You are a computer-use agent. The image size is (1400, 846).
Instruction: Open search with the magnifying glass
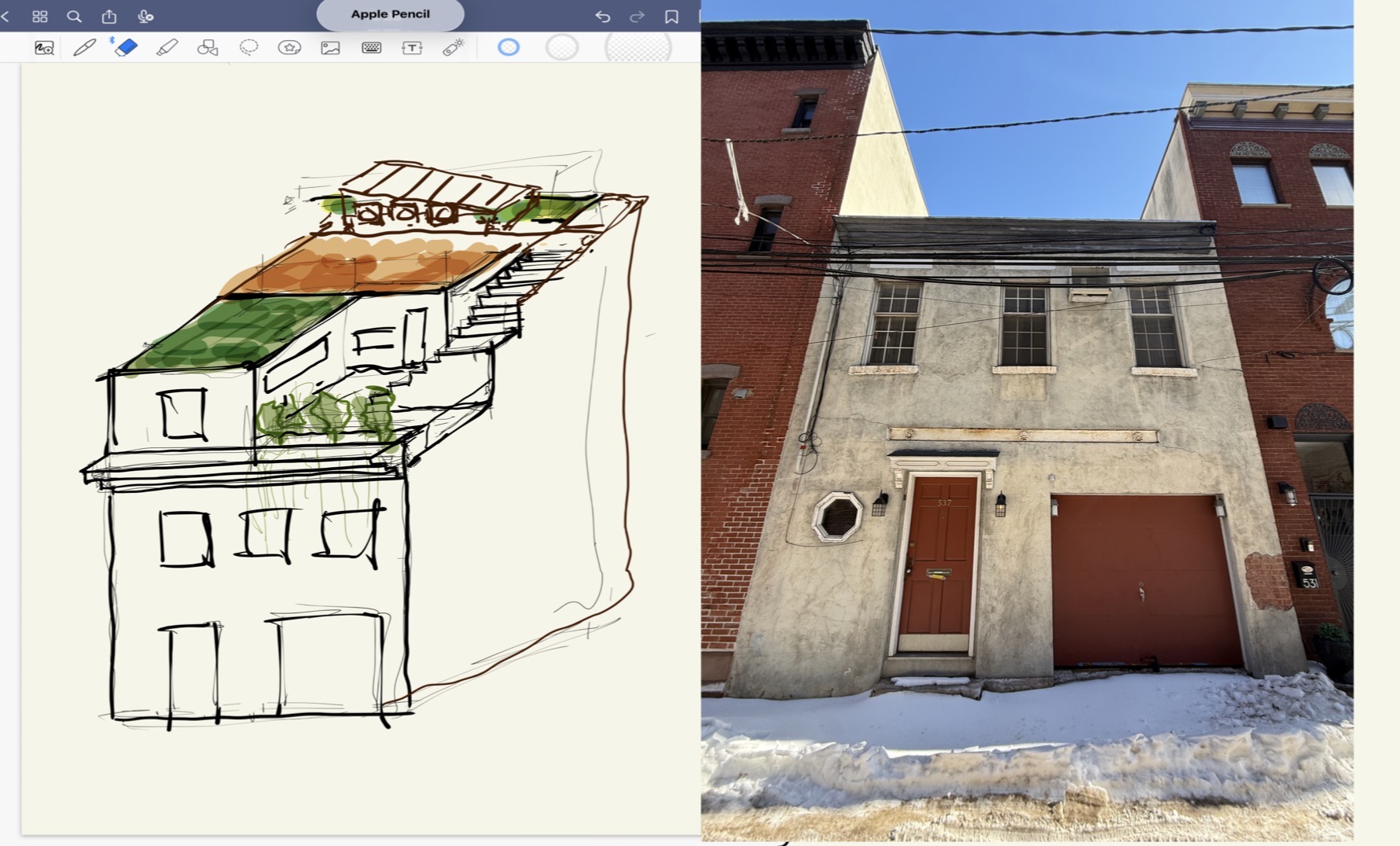(74, 16)
